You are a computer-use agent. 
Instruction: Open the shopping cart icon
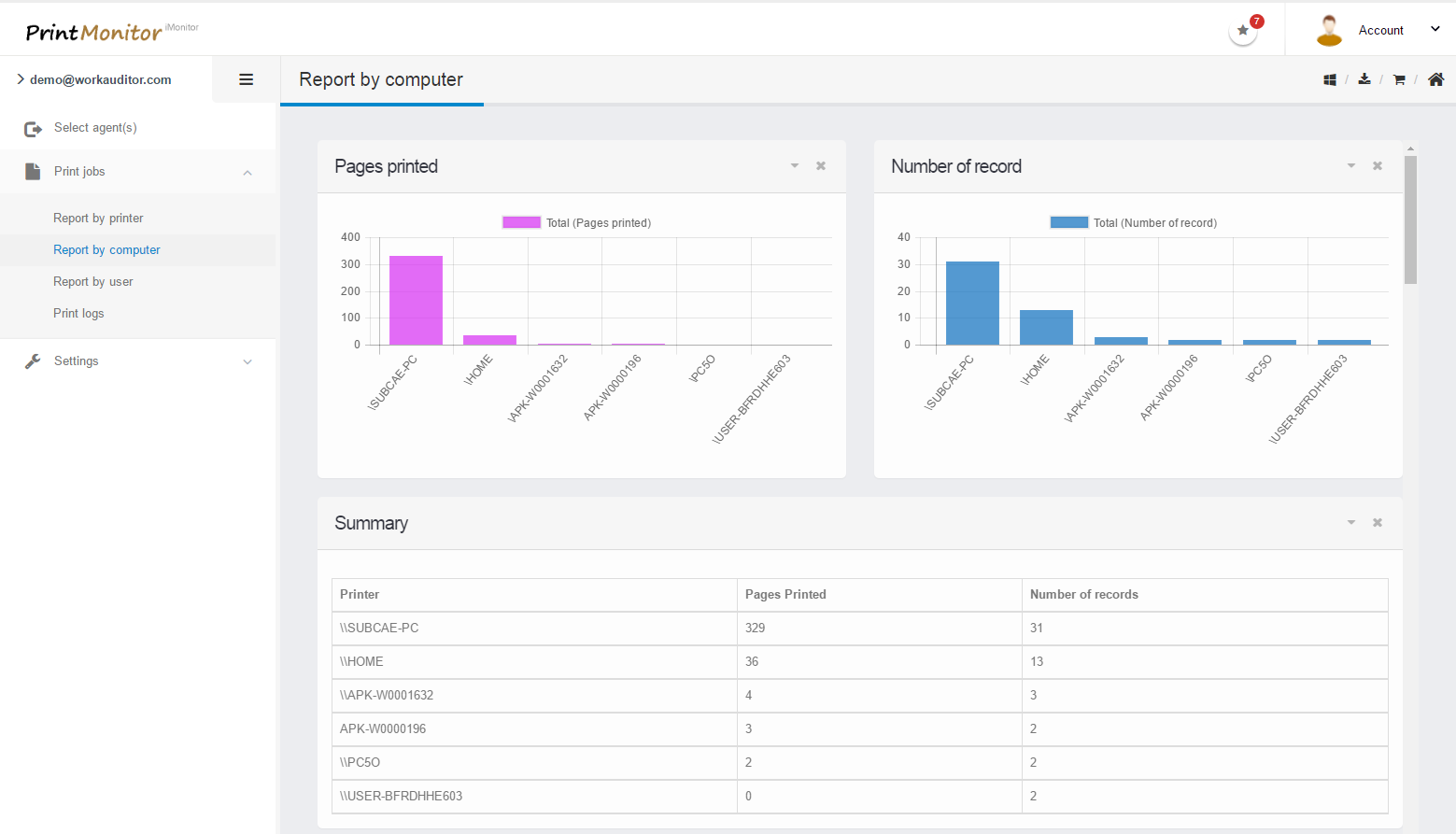click(1399, 80)
